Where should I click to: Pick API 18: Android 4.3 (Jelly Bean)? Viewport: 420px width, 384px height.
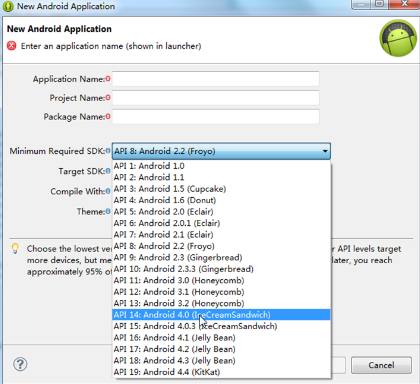tap(221, 361)
